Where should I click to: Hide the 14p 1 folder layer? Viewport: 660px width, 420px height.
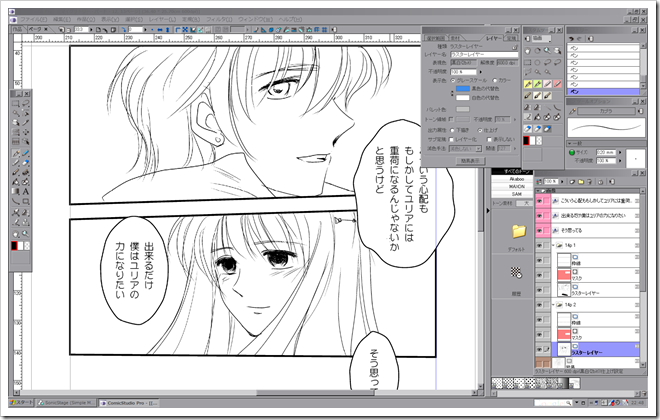539,245
